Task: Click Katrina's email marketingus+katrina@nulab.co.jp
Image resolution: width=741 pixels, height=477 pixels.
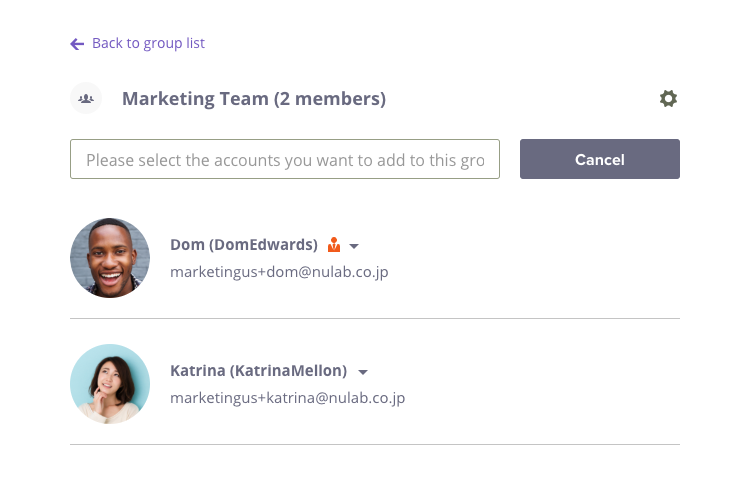Action: coord(287,398)
